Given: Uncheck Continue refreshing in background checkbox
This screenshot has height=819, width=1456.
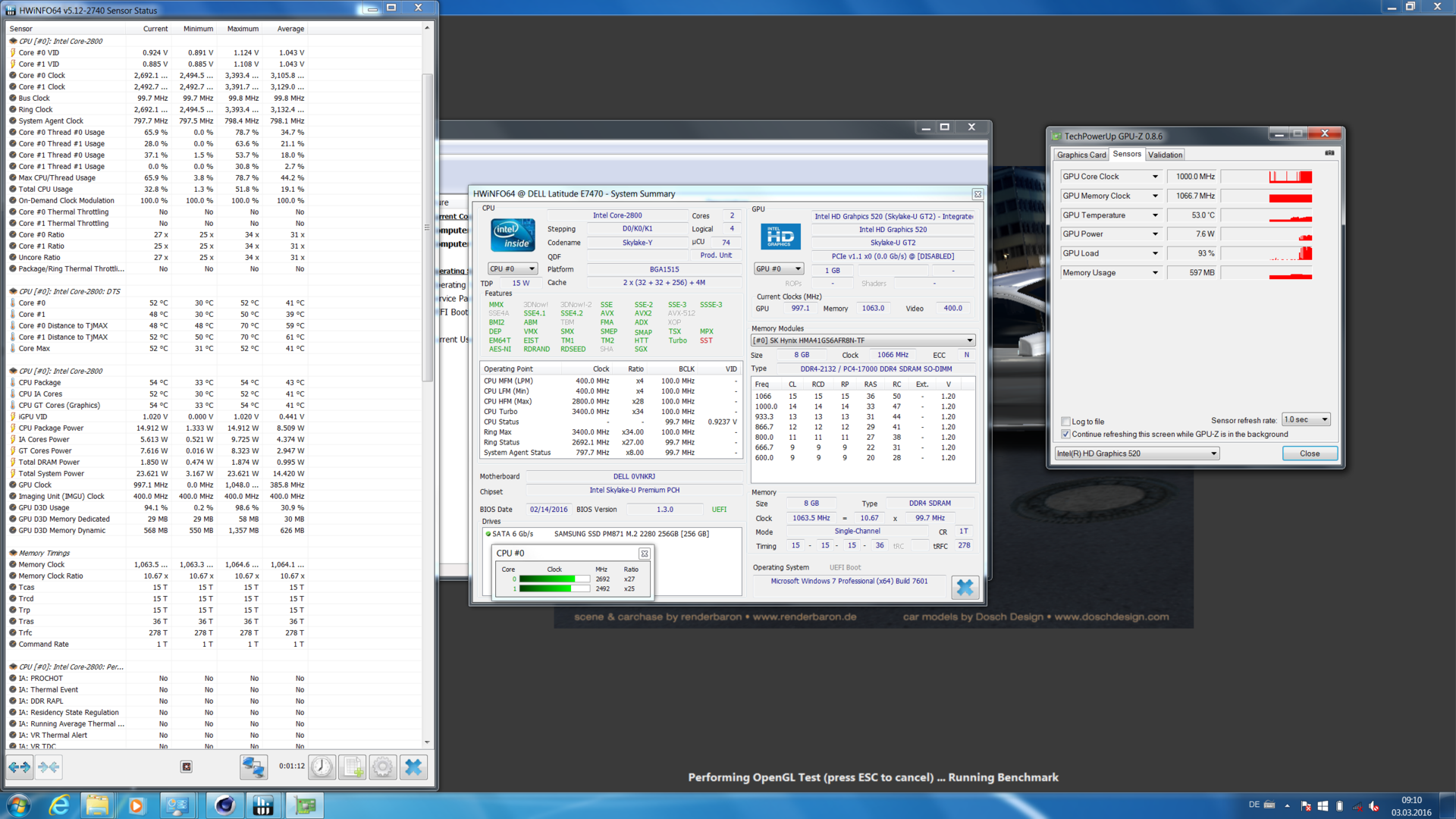Looking at the screenshot, I should coord(1065,435).
